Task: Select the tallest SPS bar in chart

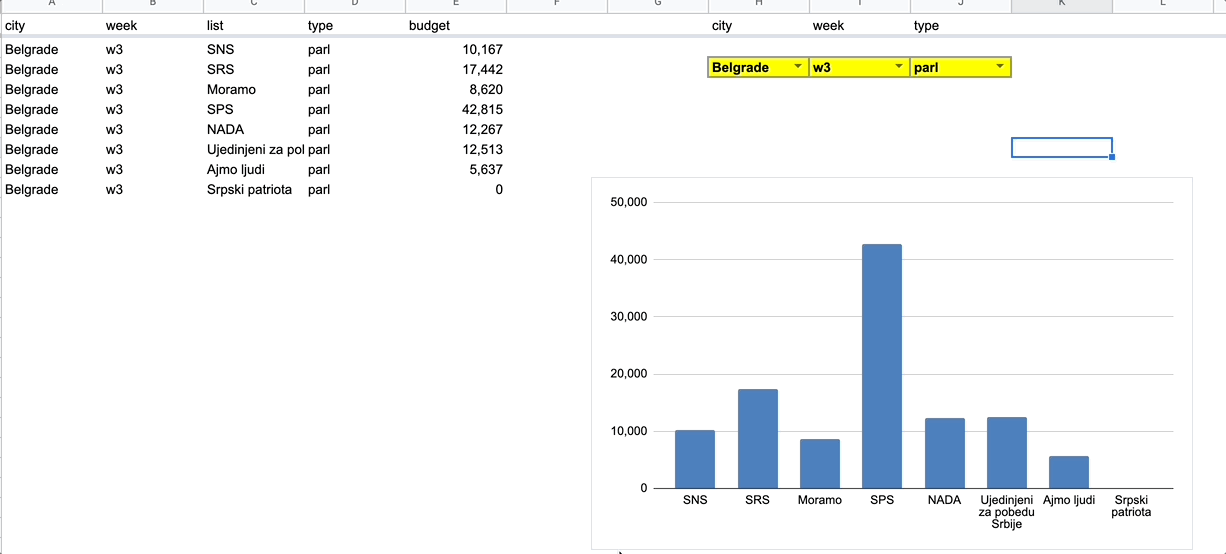Action: click(x=881, y=366)
